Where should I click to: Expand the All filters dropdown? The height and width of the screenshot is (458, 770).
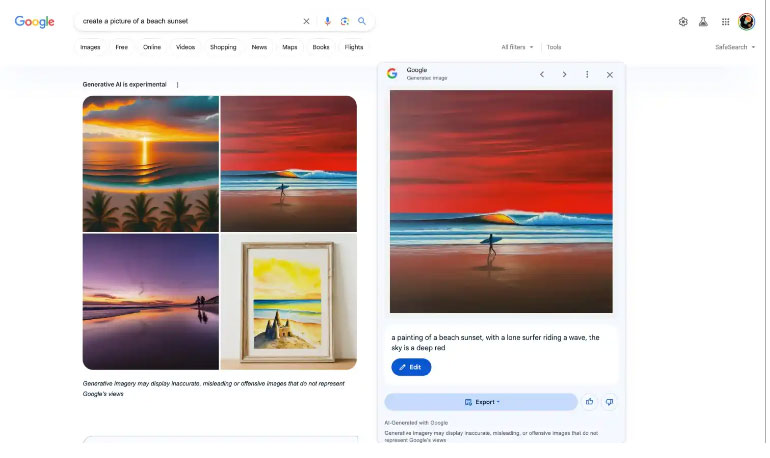pyautogui.click(x=517, y=47)
